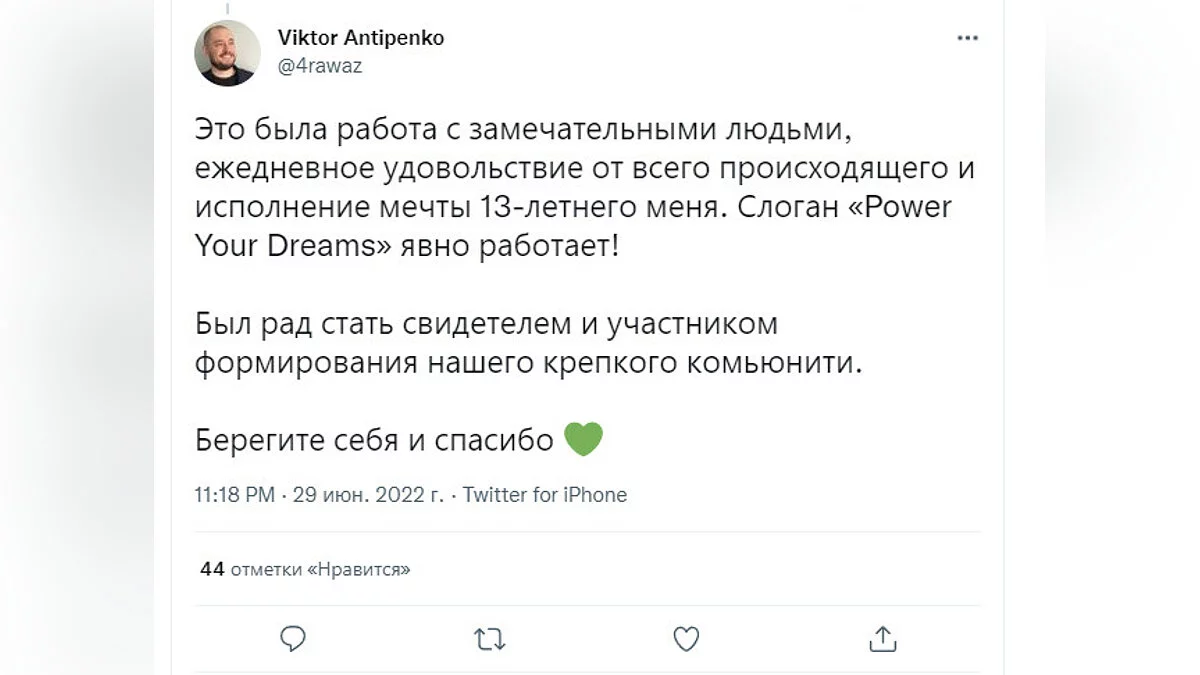The height and width of the screenshot is (675, 1200).
Task: Click the @4rawaz handle
Action: [320, 66]
